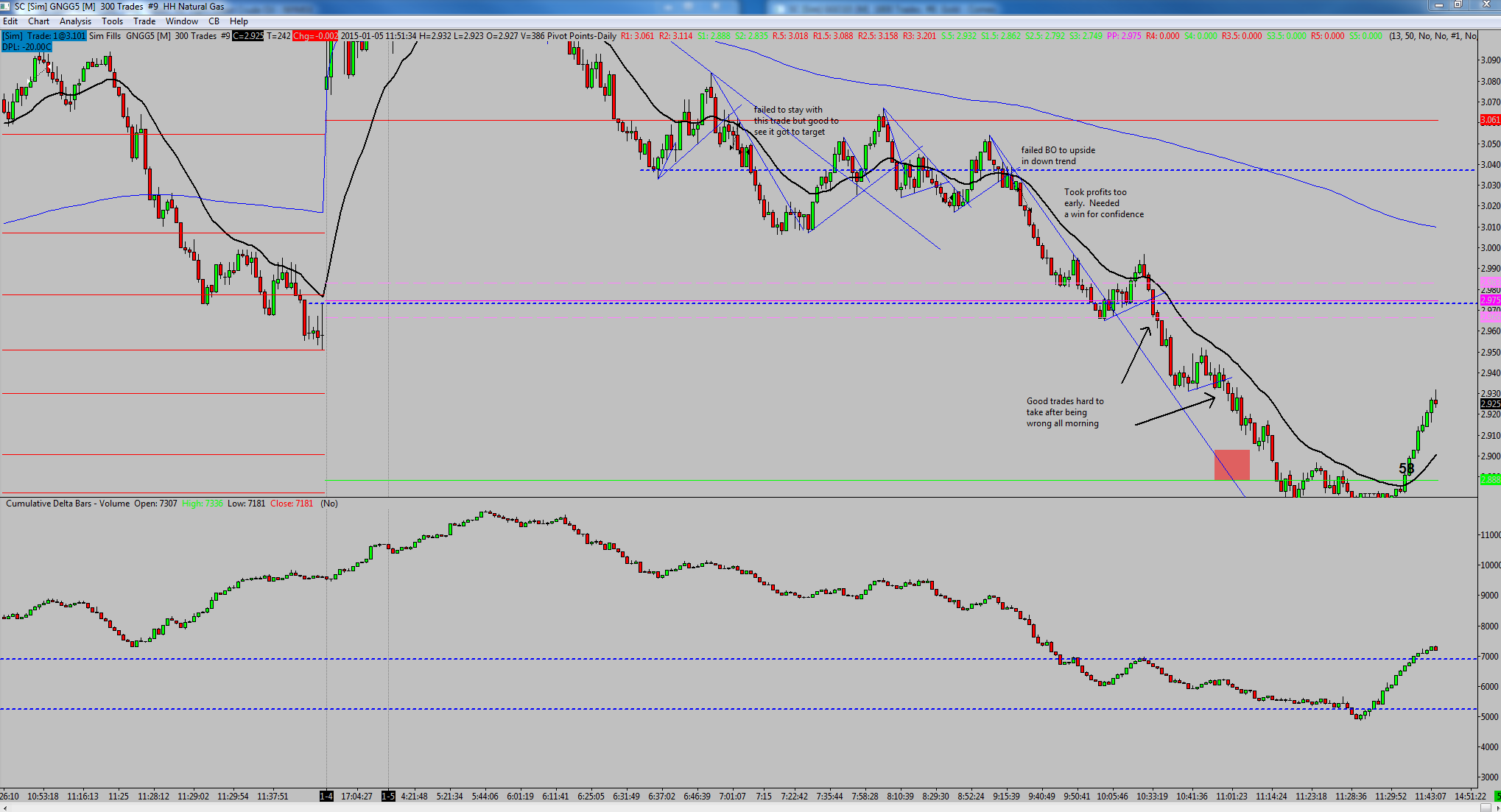
Task: Click the '10:05:46' time axis label
Action: tap(1112, 796)
